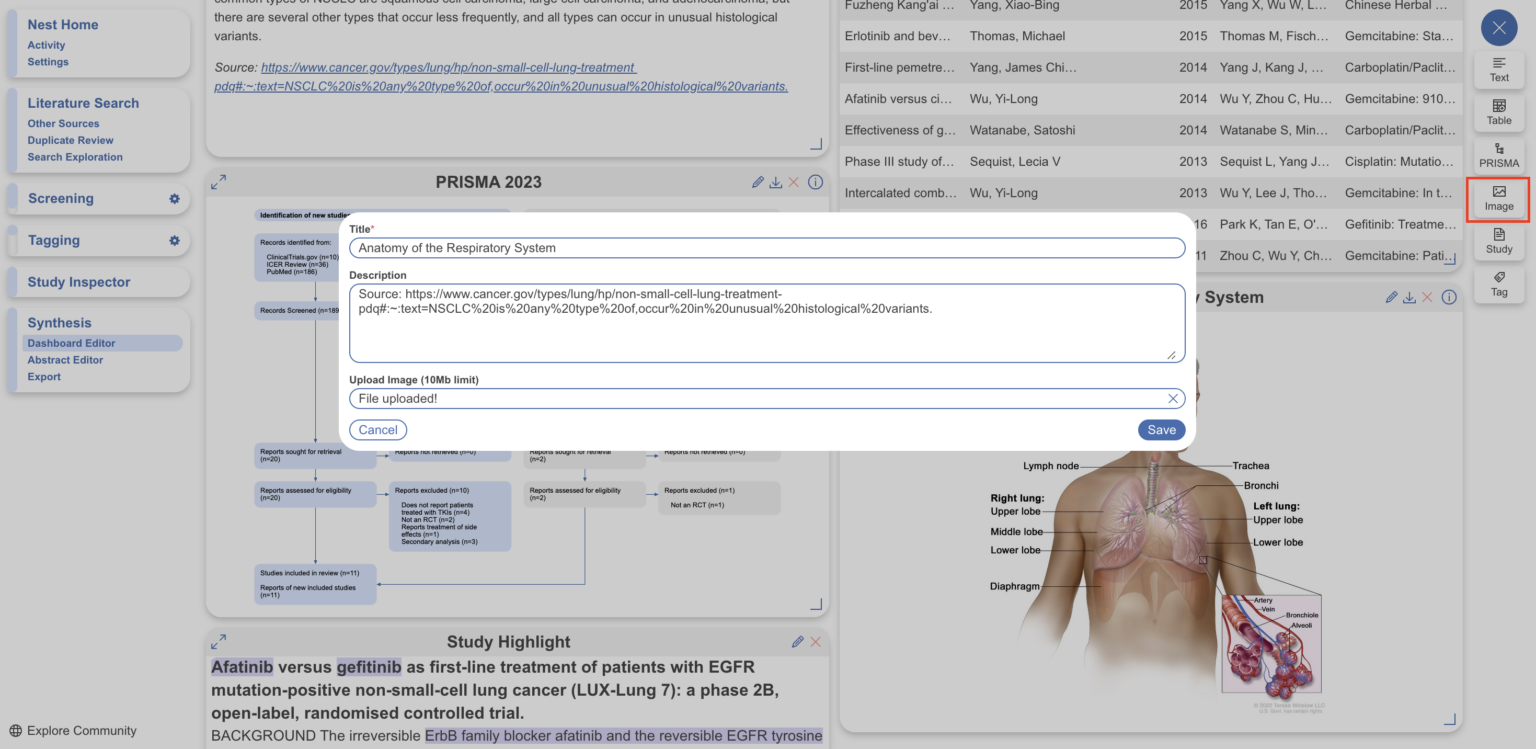Open Tagging settings gear
Image resolution: width=1536 pixels, height=749 pixels.
[x=174, y=241]
